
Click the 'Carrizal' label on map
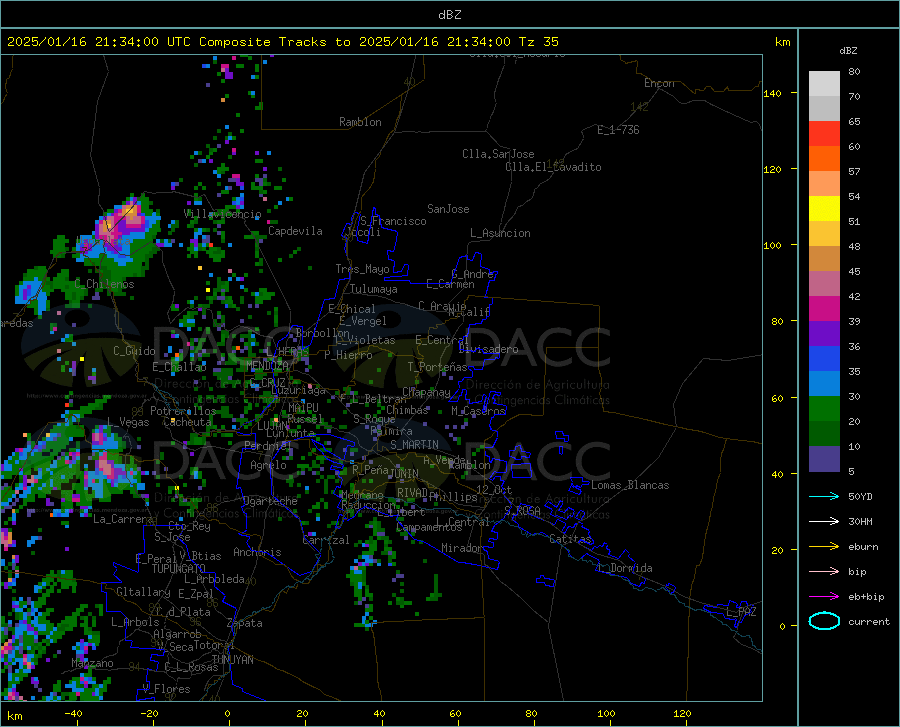coord(325,540)
